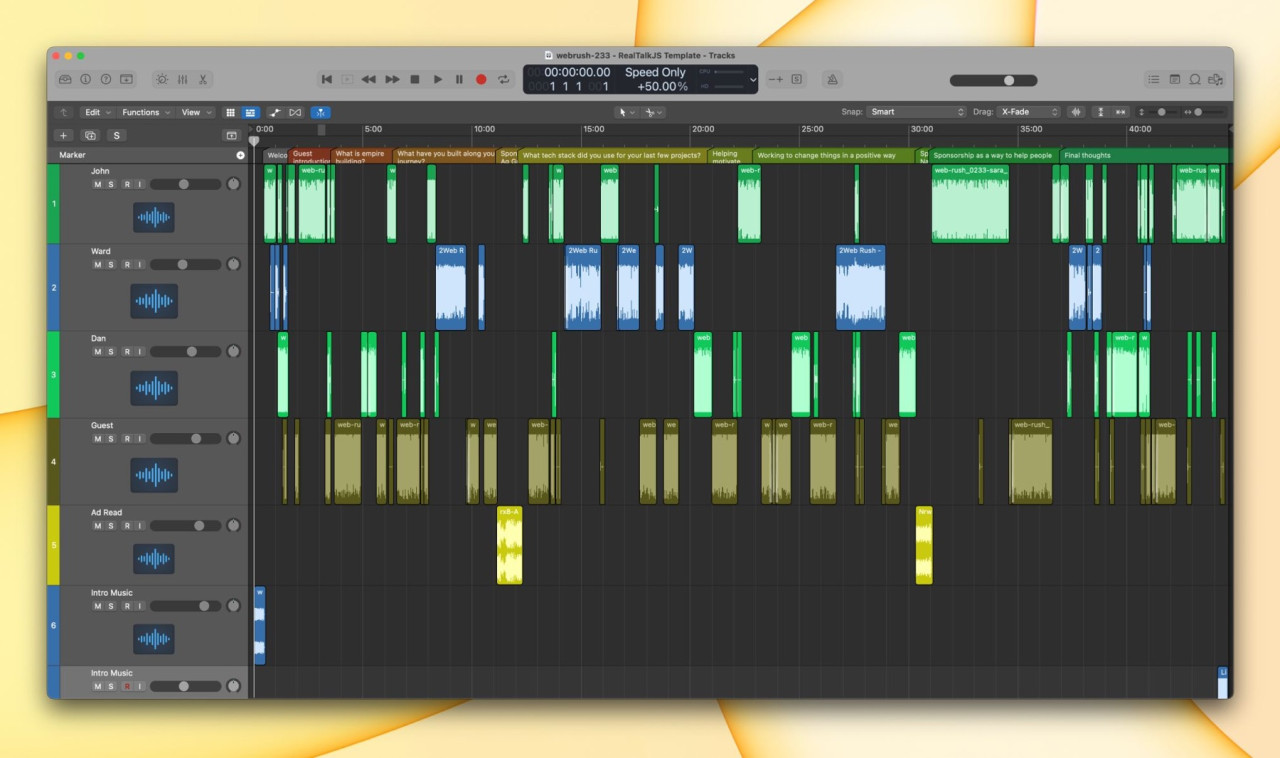Click the red Record button

[481, 79]
